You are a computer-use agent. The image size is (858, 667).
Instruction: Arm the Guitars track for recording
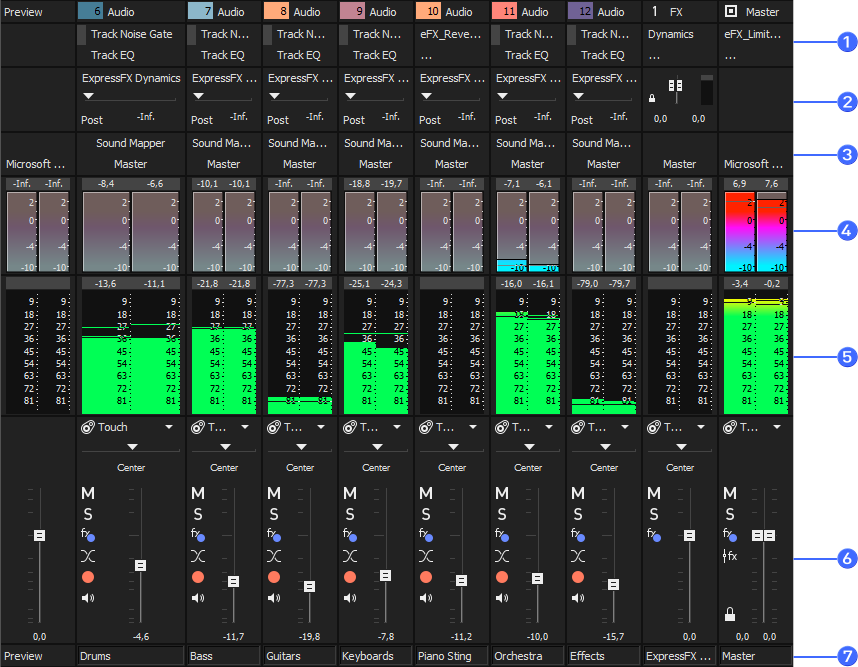point(274,577)
